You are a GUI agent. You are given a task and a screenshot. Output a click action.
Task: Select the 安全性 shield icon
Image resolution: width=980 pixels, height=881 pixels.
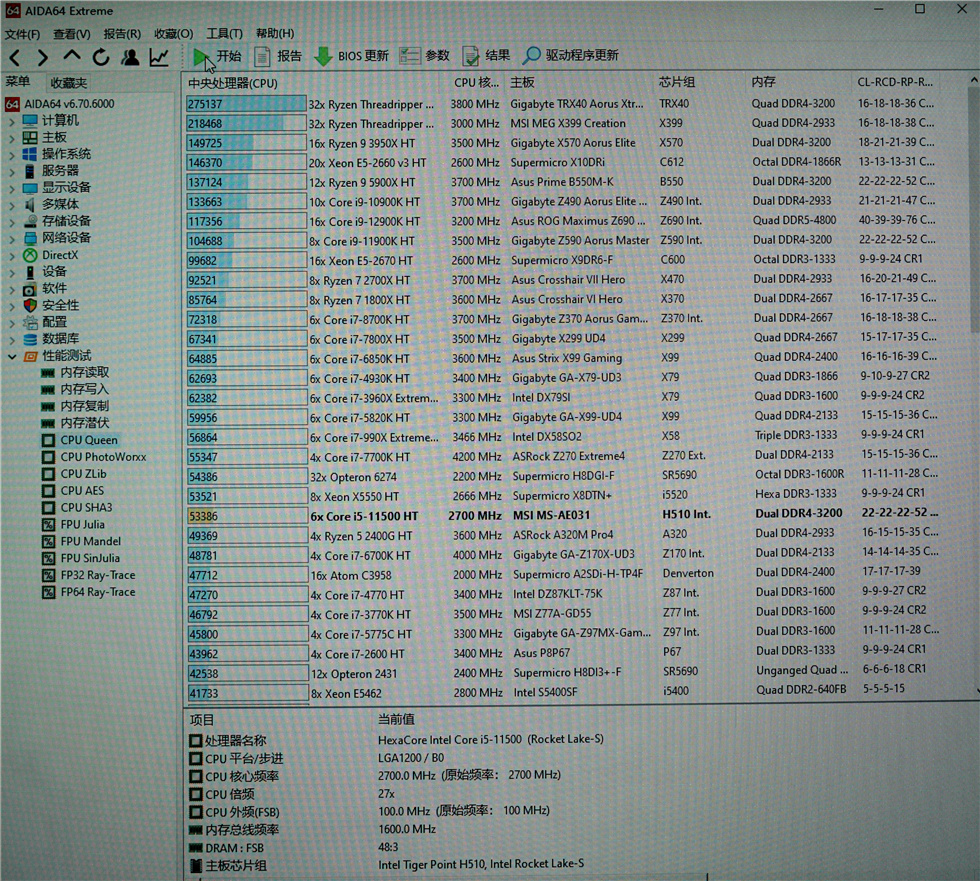30,306
